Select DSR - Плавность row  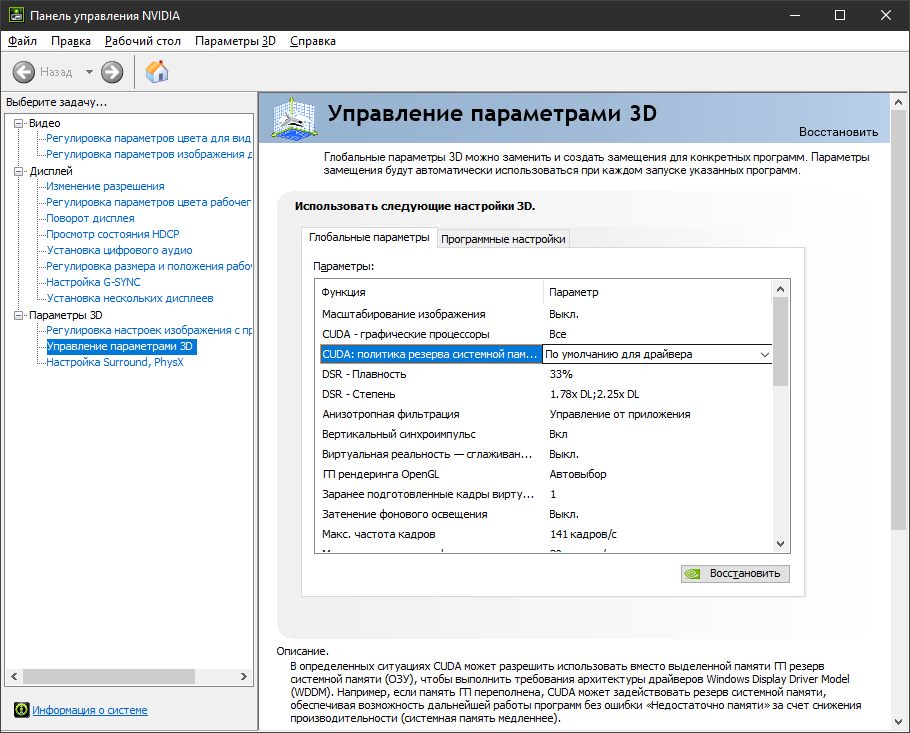(546, 374)
